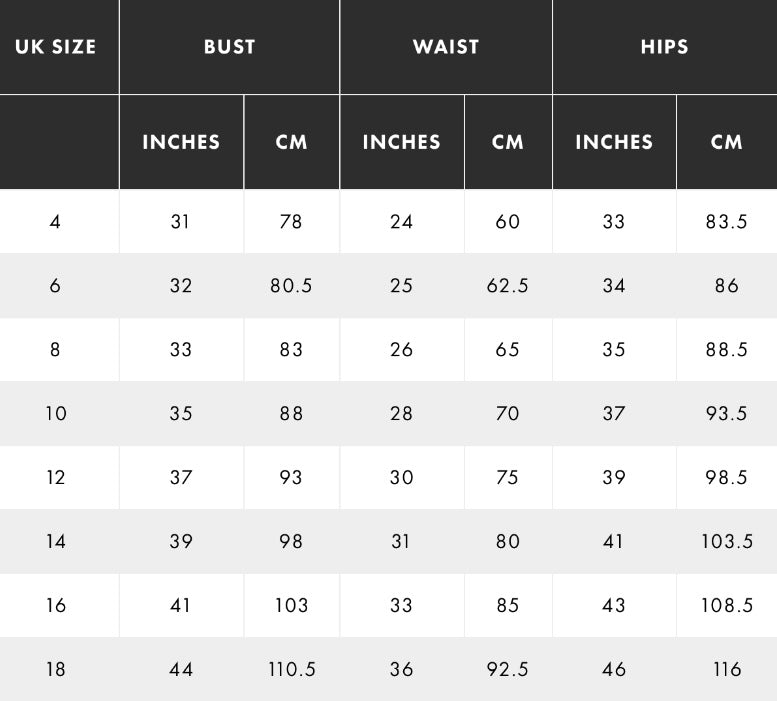Select the INCHES subheader under HIPS
Image resolution: width=777 pixels, height=701 pixels.
pyautogui.click(x=614, y=142)
